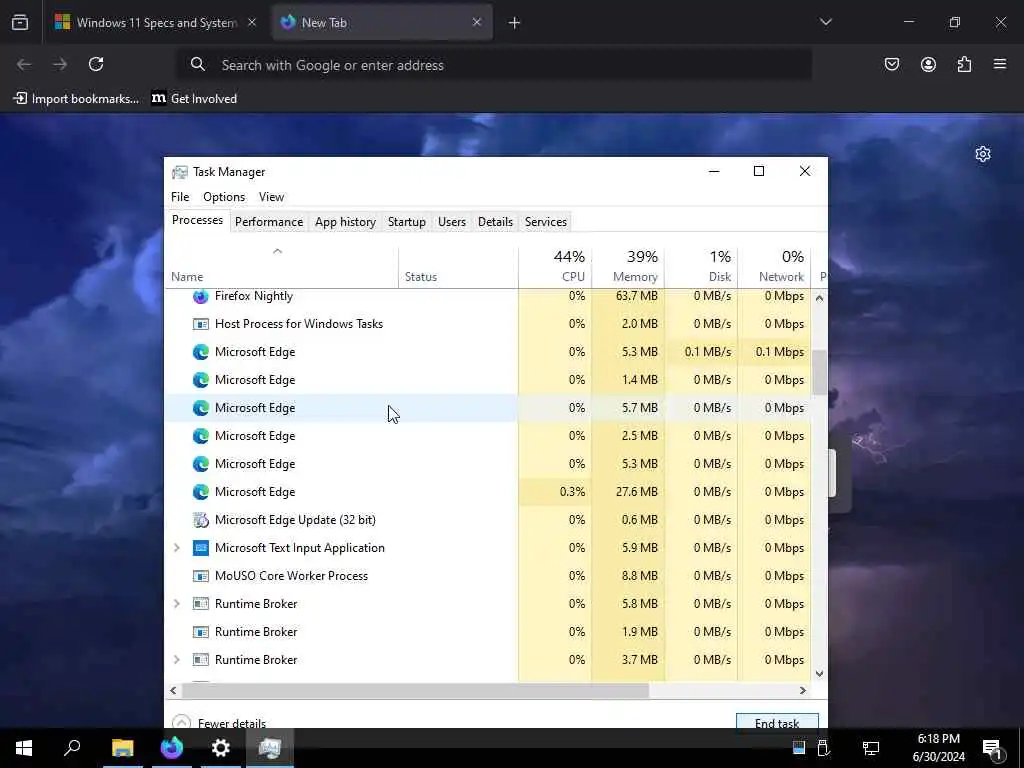Click the Firefox view icon in tab strip
Image resolution: width=1024 pixels, height=768 pixels.
(20, 22)
